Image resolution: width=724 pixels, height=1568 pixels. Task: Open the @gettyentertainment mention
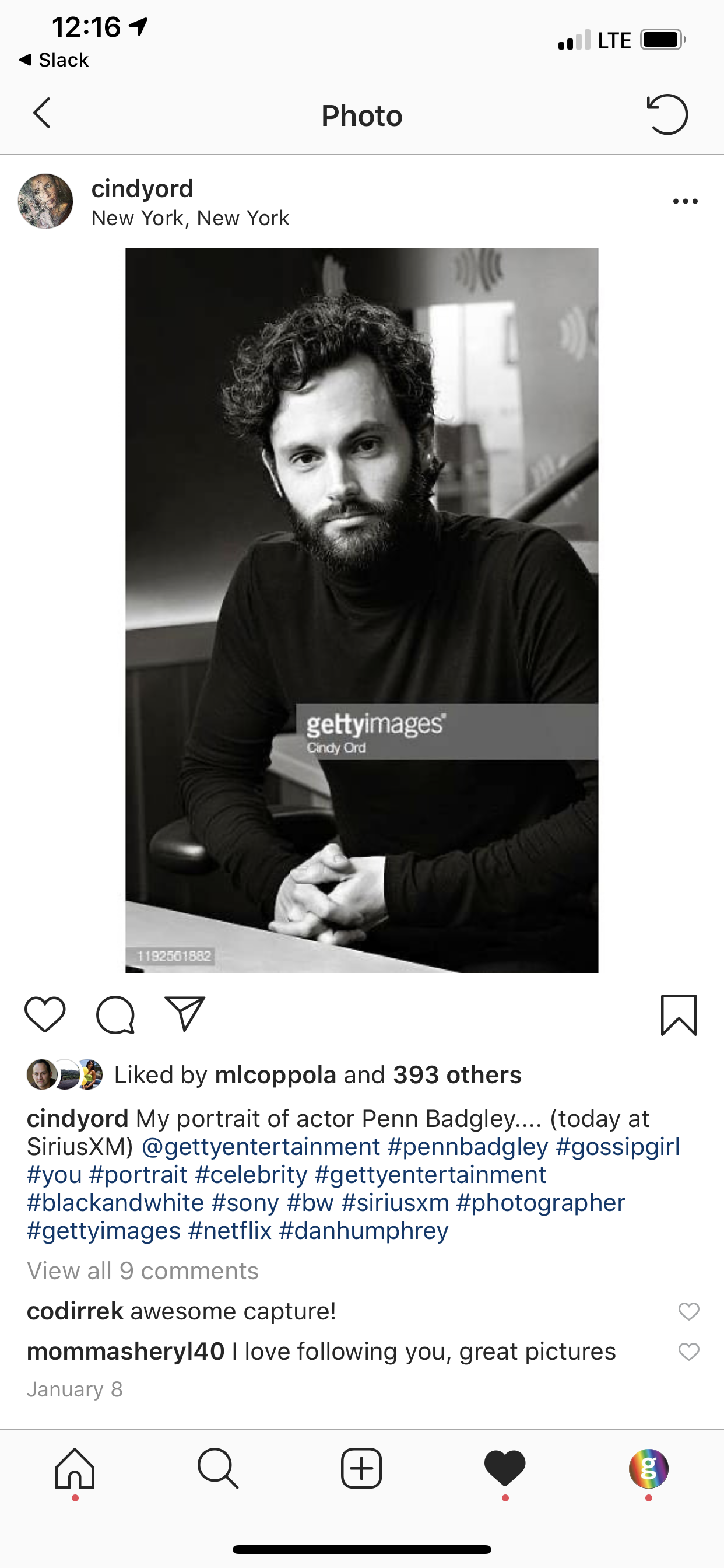pos(261,1147)
